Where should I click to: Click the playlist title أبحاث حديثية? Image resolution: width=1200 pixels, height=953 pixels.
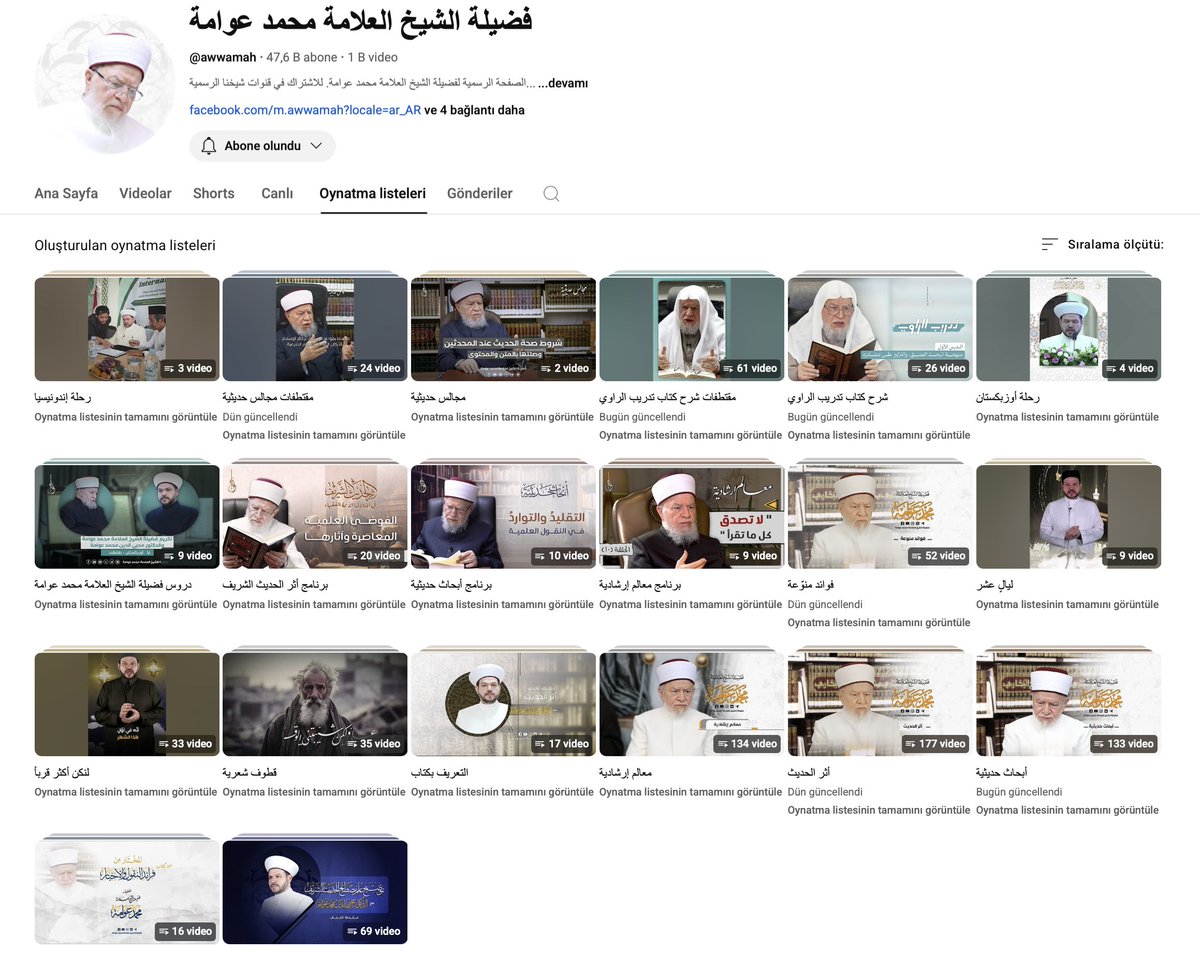point(1004,772)
